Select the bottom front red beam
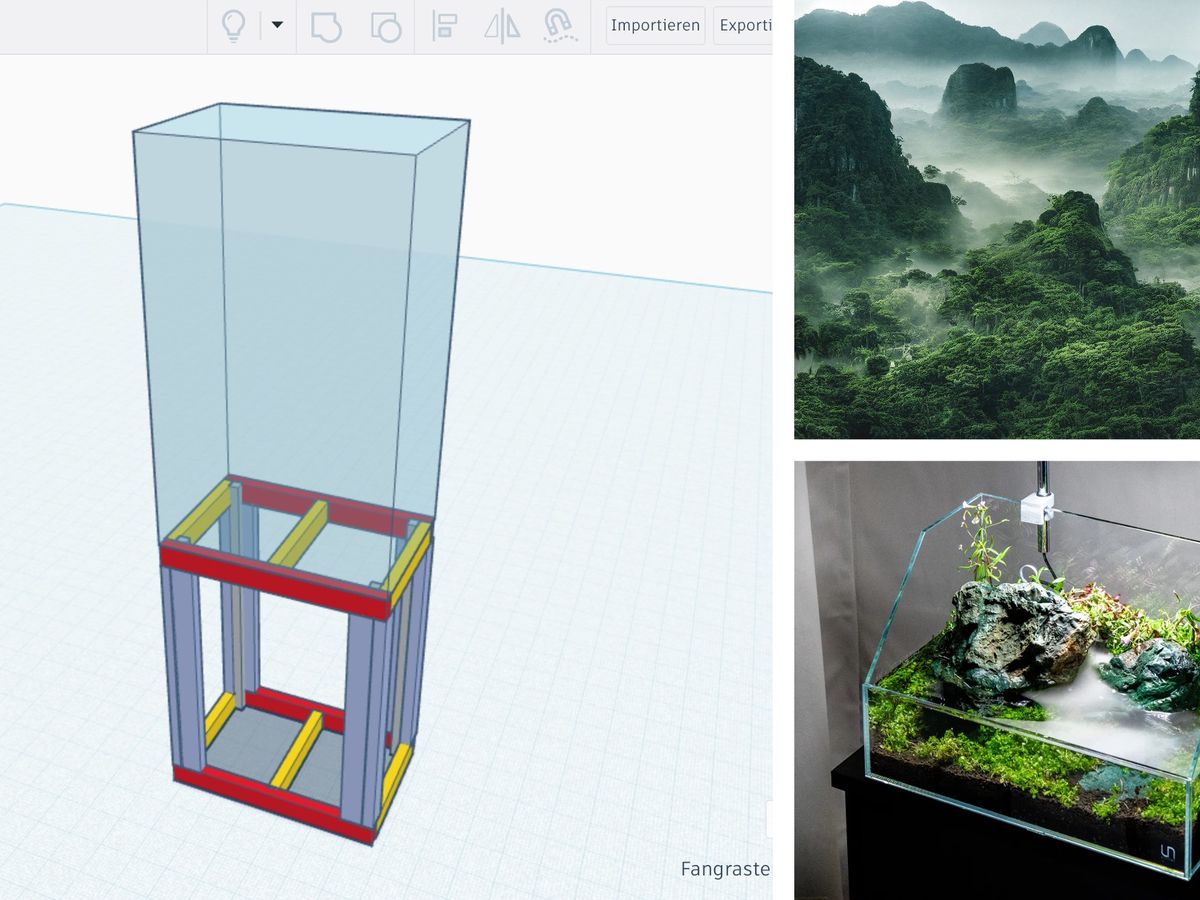This screenshot has width=1200, height=900. [x=270, y=799]
